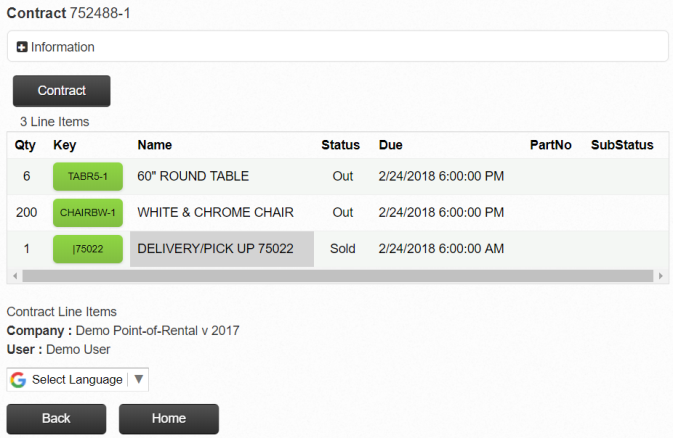
Task: Open the Select Language dropdown arrow
Action: point(139,380)
